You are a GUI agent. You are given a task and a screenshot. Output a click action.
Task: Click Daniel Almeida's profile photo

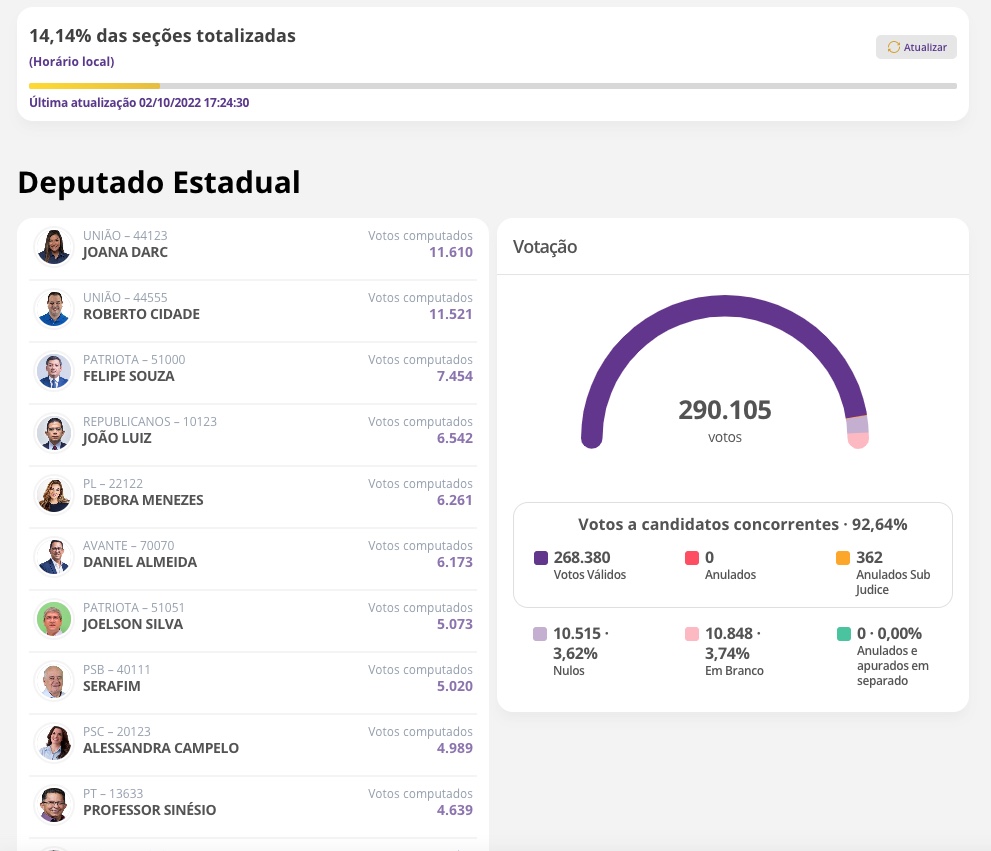click(x=54, y=556)
